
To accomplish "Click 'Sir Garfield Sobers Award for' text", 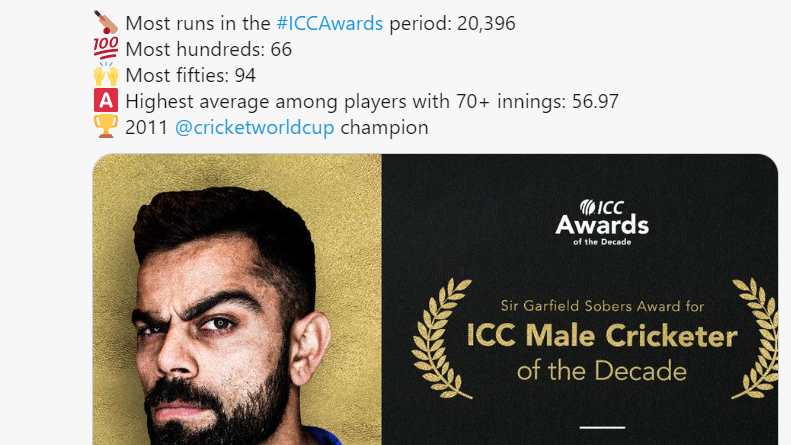I will (x=601, y=306).
